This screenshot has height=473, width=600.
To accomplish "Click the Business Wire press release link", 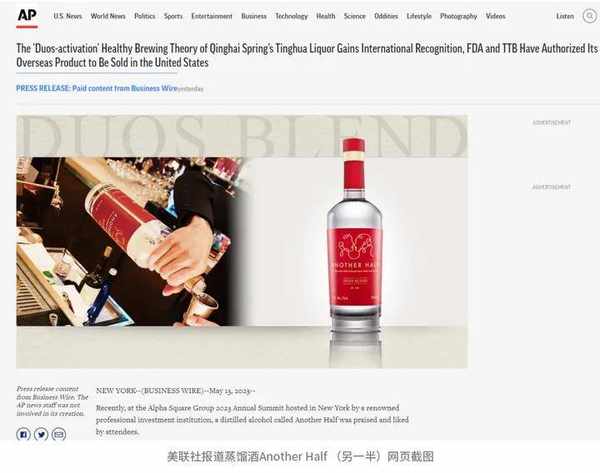I will [x=97, y=88].
